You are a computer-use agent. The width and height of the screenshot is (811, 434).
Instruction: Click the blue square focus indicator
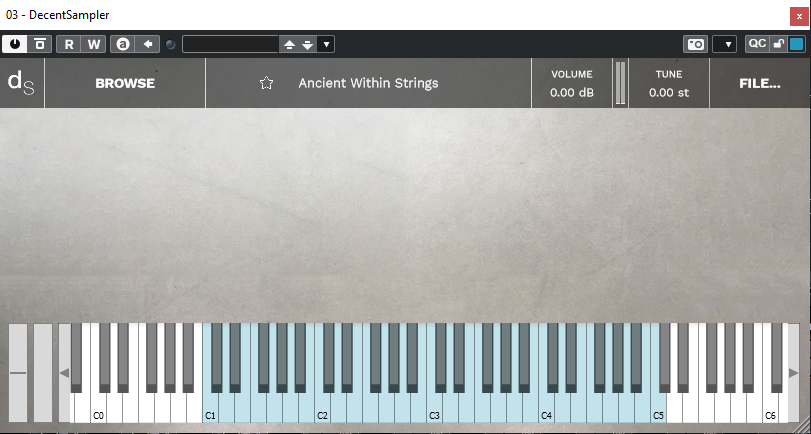pos(797,44)
